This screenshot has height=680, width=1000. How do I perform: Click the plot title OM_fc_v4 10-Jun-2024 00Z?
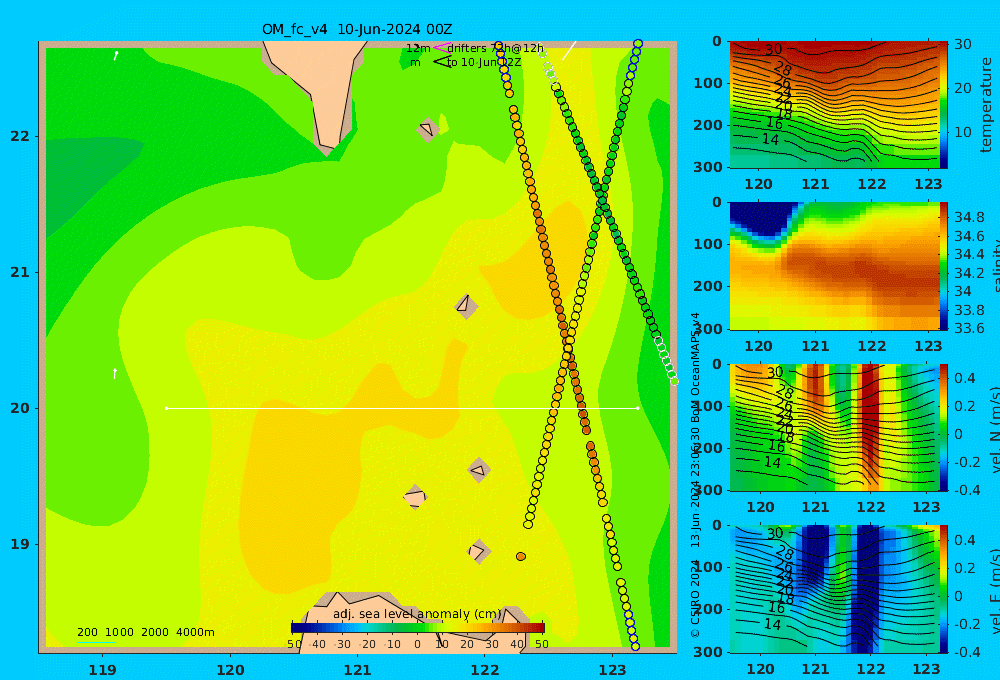tap(357, 29)
